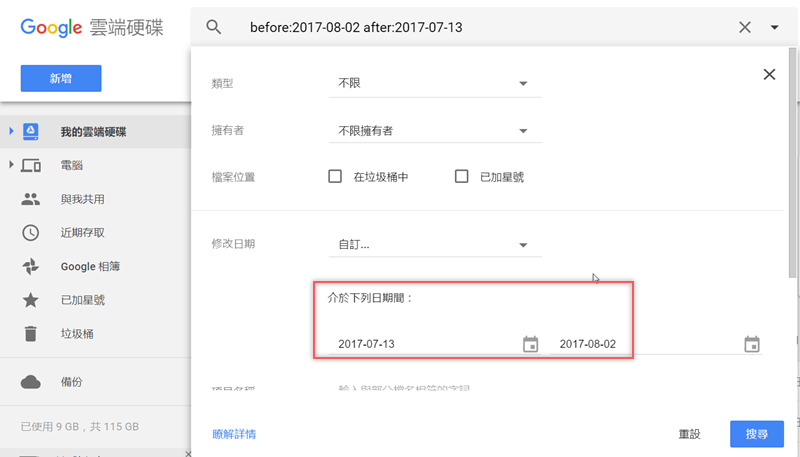Expand the 電腦 tree arrow
Screen dimensions: 800x457
click(11, 165)
